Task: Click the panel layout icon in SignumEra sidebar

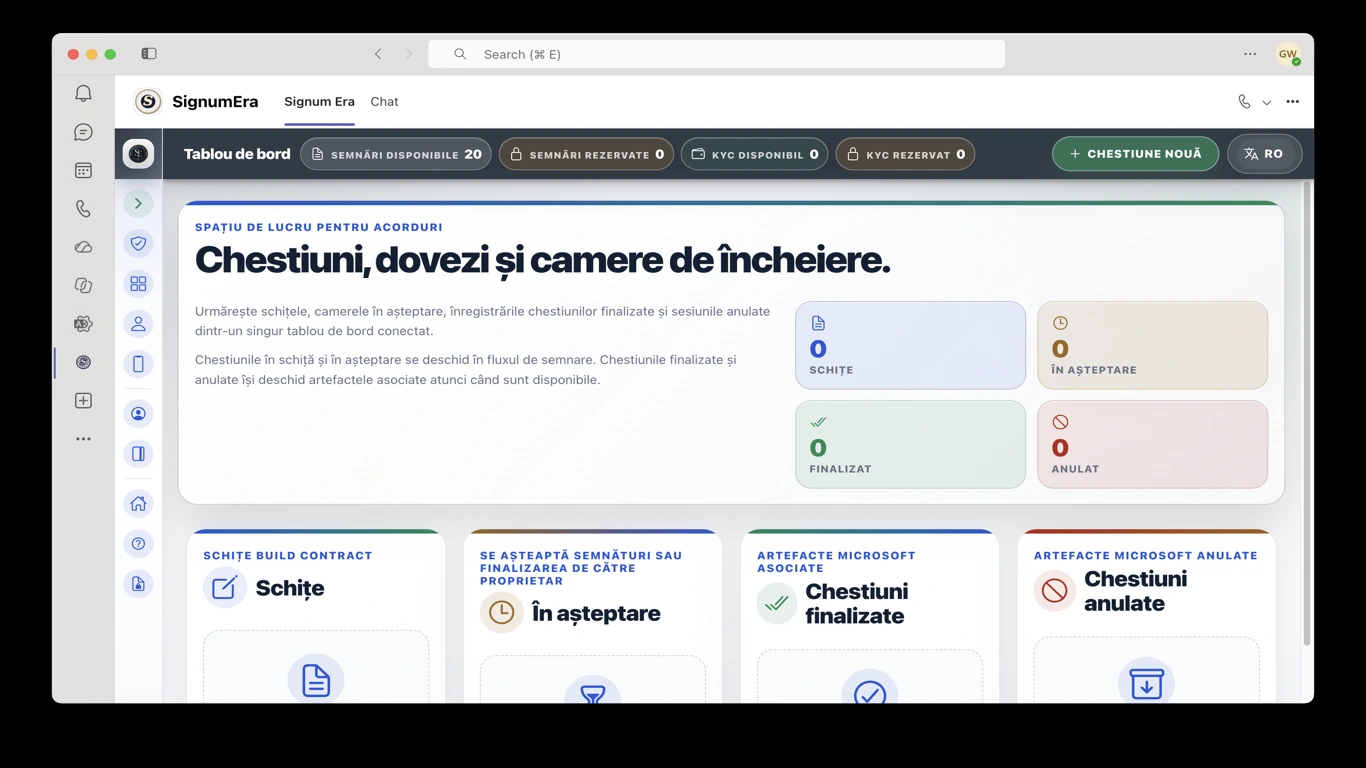Action: click(138, 453)
